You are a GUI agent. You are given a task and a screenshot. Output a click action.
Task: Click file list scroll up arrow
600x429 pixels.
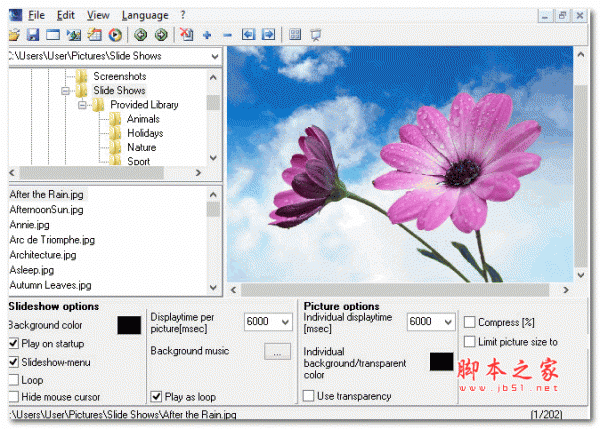[213, 195]
